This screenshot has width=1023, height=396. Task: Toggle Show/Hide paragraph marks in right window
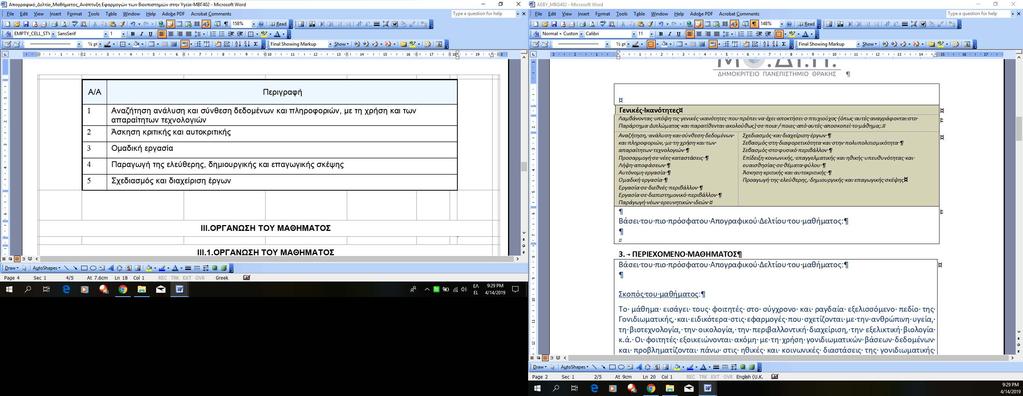[x=754, y=24]
